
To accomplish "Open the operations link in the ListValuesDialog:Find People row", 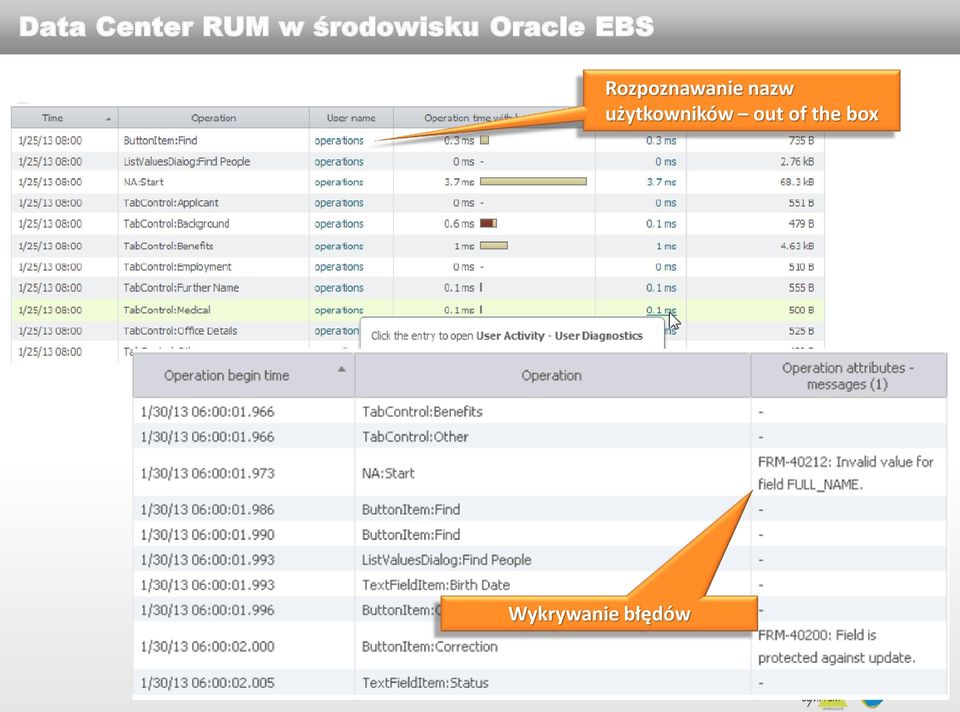I will point(339,162).
